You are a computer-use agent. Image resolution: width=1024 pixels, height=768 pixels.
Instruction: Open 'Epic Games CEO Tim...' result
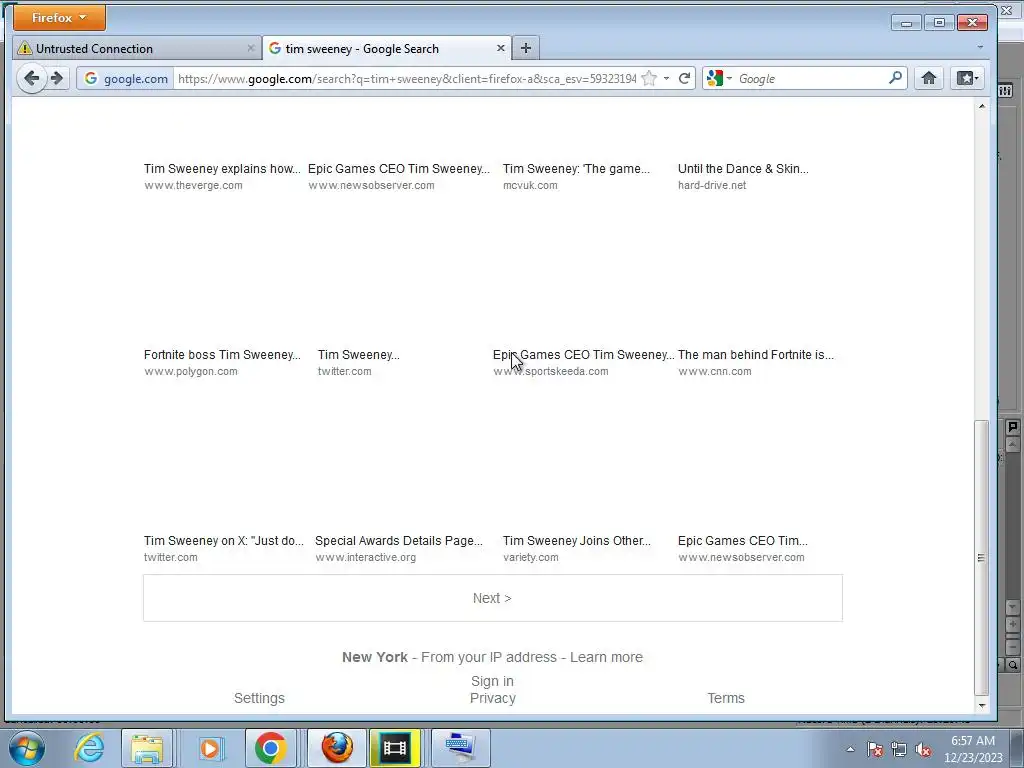(x=743, y=541)
